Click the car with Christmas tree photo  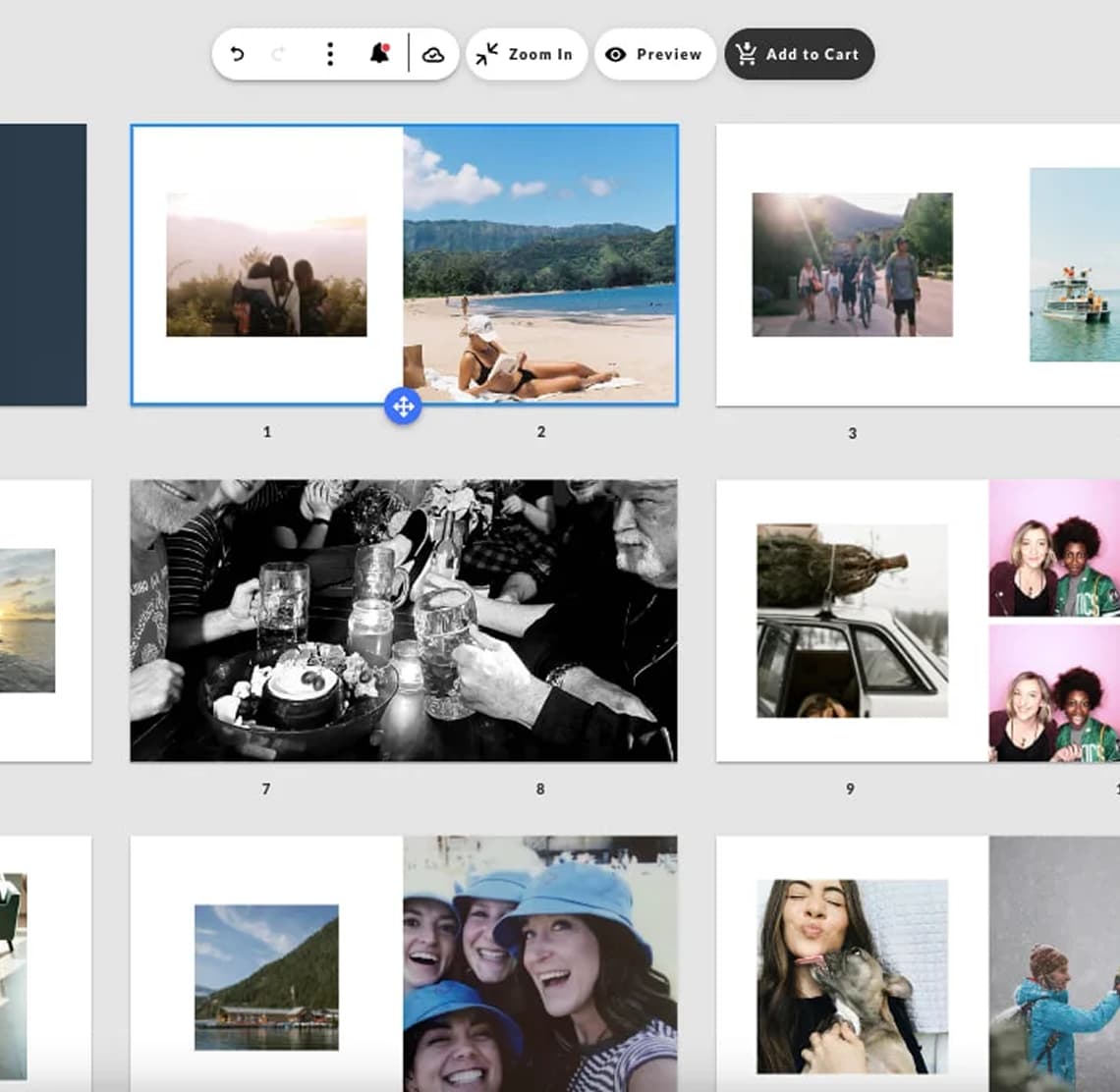[852, 621]
